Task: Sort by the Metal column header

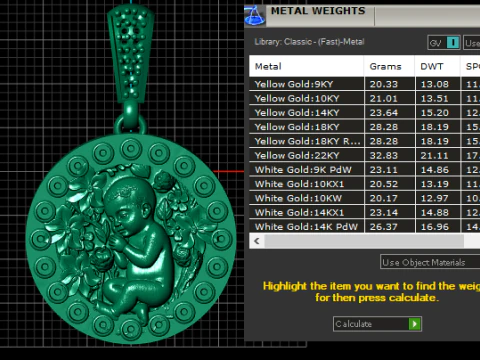Action: (306, 66)
